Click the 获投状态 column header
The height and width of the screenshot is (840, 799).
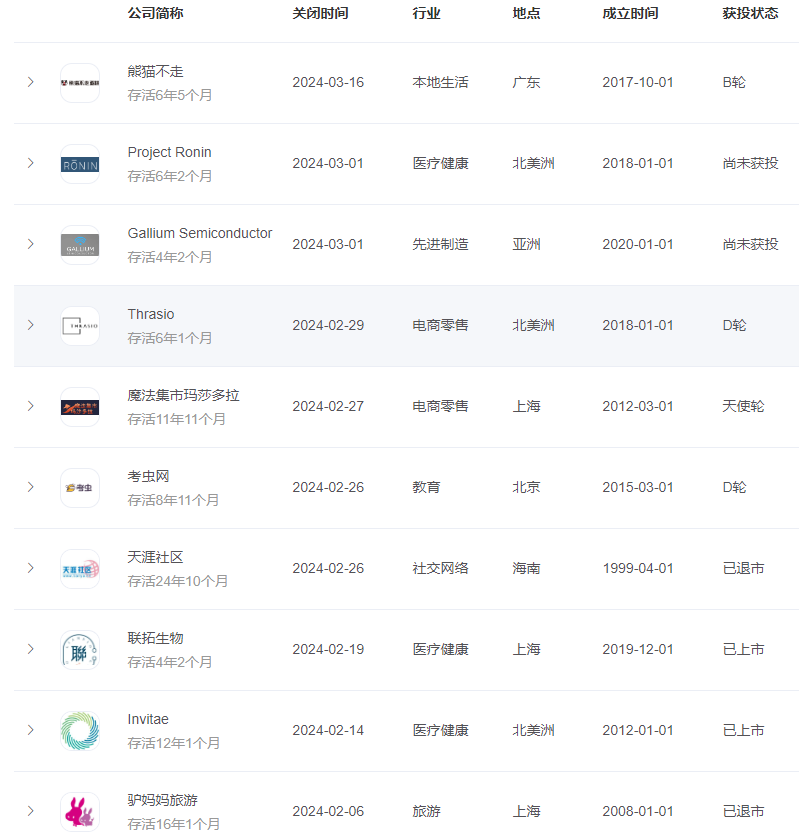tap(750, 13)
